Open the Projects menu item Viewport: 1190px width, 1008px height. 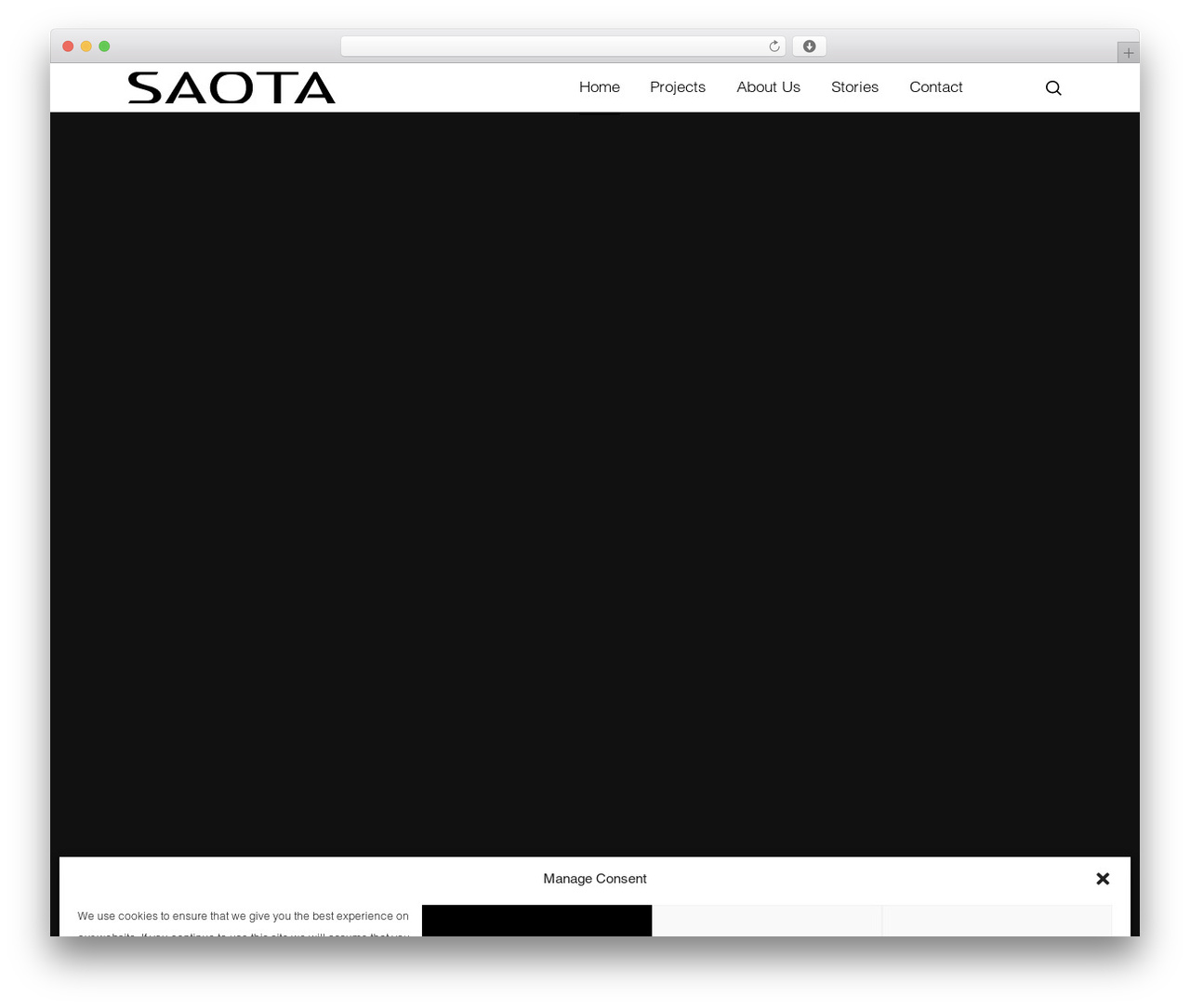click(678, 87)
